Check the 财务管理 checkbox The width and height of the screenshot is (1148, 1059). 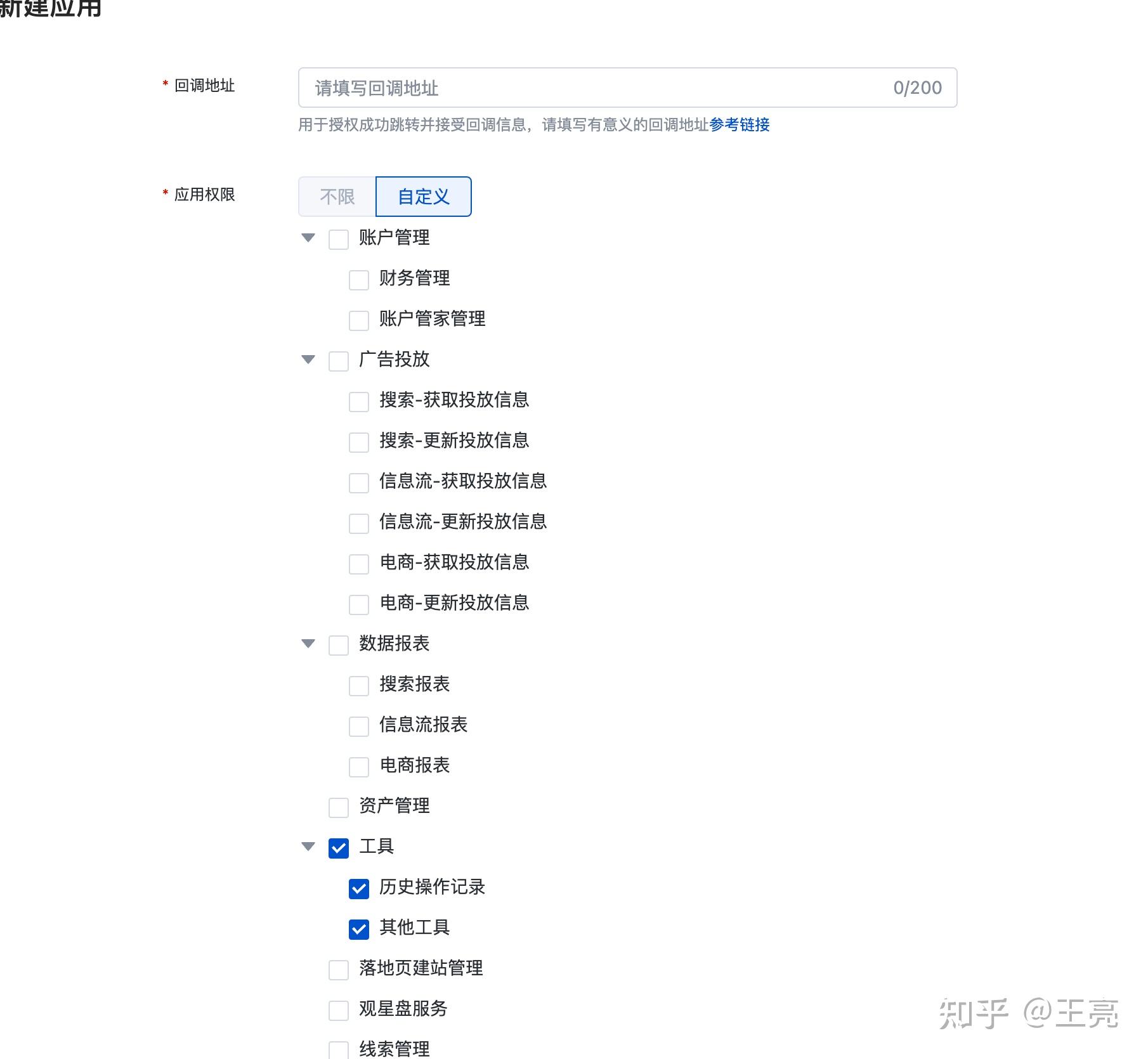pyautogui.click(x=359, y=280)
